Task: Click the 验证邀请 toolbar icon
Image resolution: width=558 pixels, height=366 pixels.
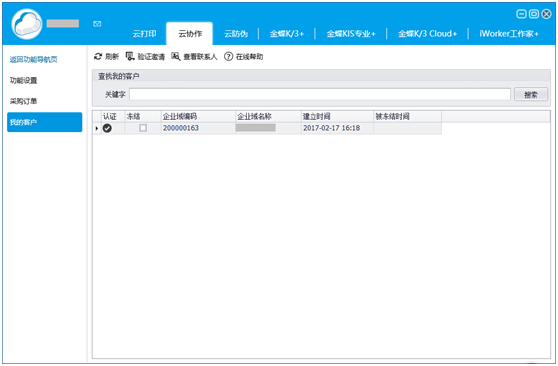Action: (130, 56)
